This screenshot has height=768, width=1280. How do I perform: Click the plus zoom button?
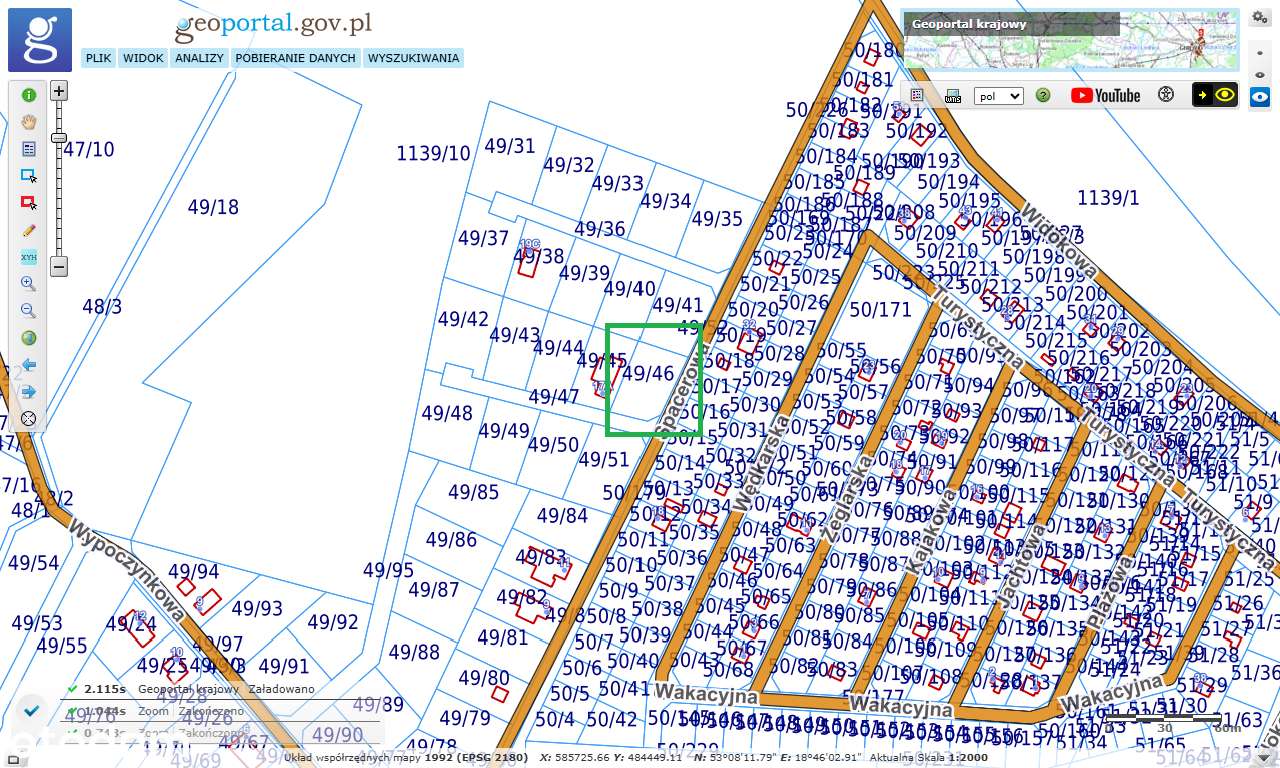click(59, 91)
